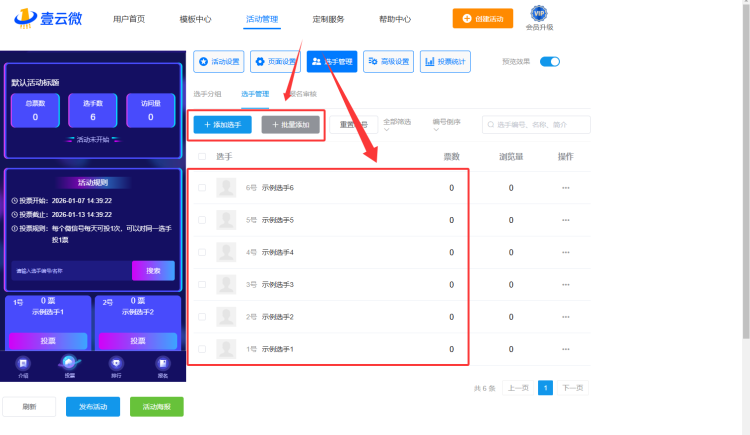This screenshot has width=750, height=435.
Task: Switch to the 选手分组 tab
Action: 207,94
